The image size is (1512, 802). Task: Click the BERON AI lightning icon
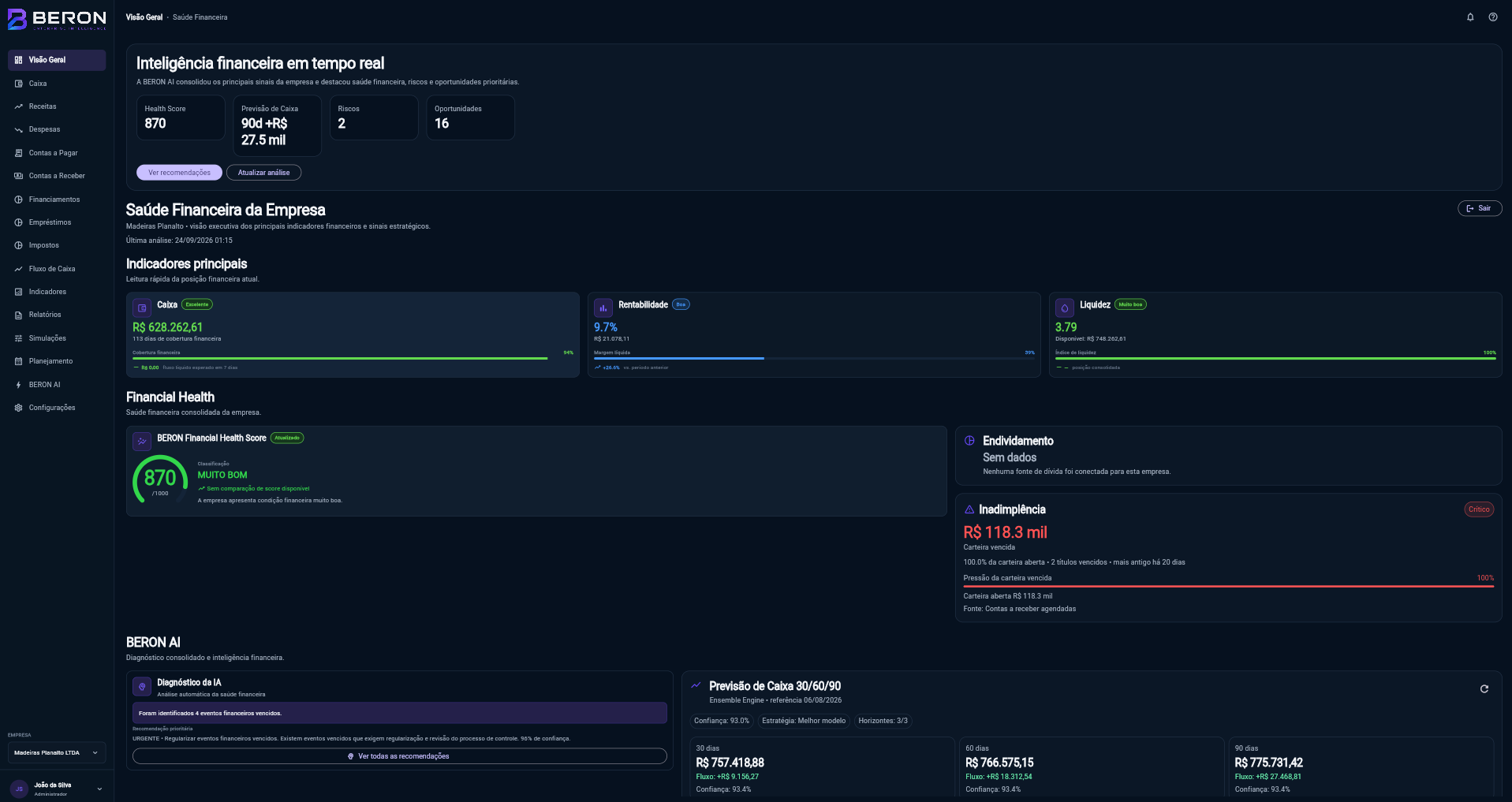pos(18,385)
